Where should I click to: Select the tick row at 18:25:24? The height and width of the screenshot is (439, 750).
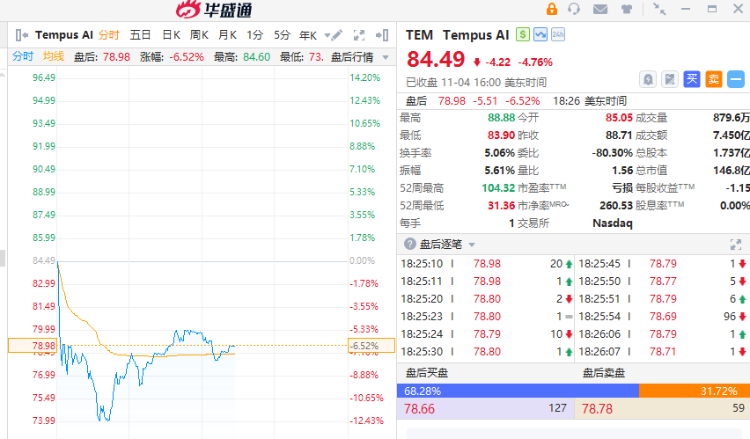tap(485, 334)
